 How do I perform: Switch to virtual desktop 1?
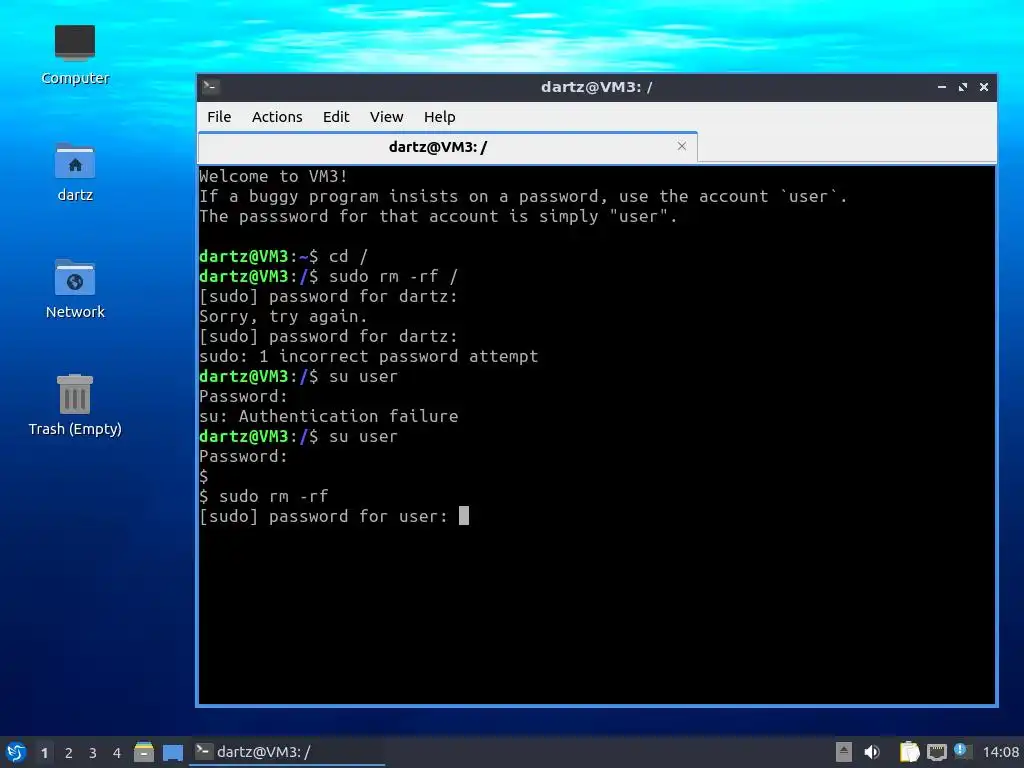click(x=44, y=753)
